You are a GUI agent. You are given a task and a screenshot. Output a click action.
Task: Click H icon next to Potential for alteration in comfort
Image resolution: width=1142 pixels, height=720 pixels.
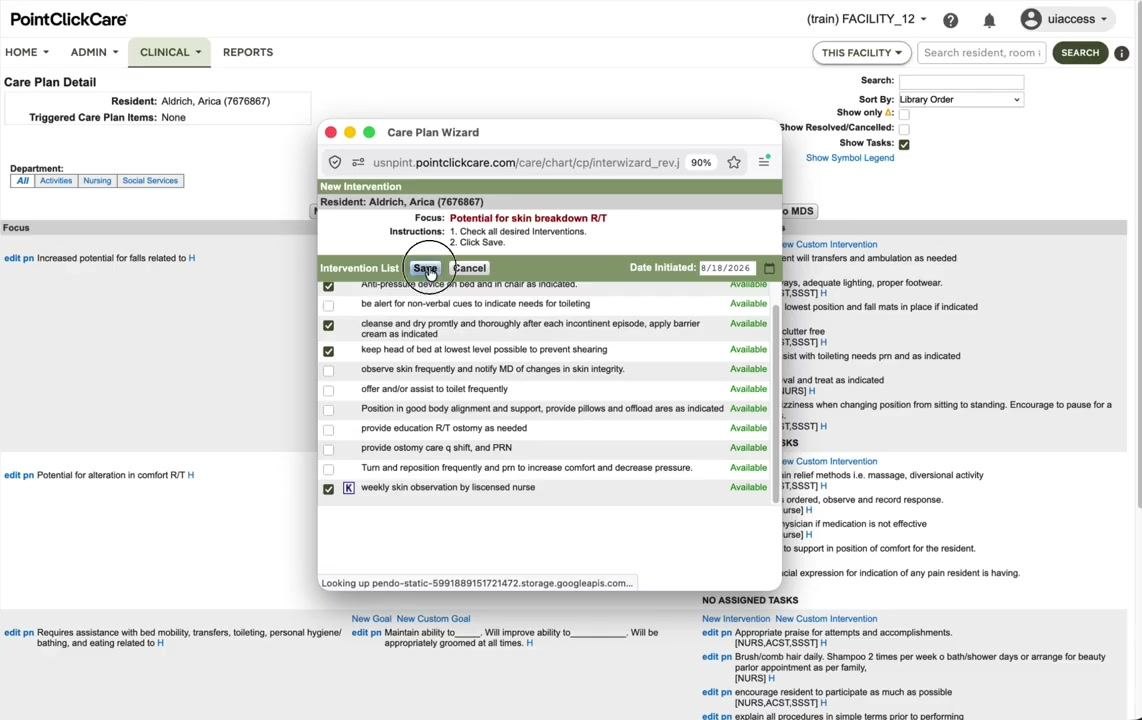click(x=191, y=475)
